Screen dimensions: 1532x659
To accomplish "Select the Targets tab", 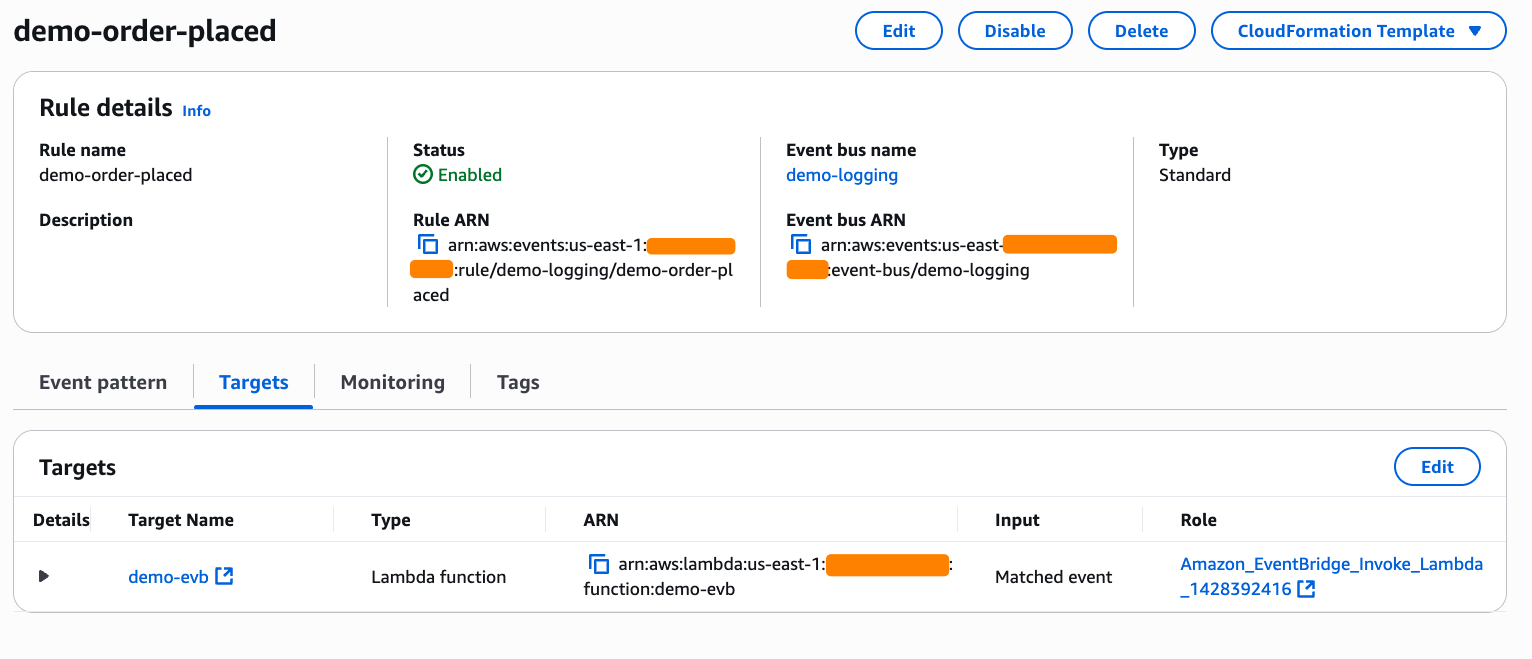I will (254, 382).
